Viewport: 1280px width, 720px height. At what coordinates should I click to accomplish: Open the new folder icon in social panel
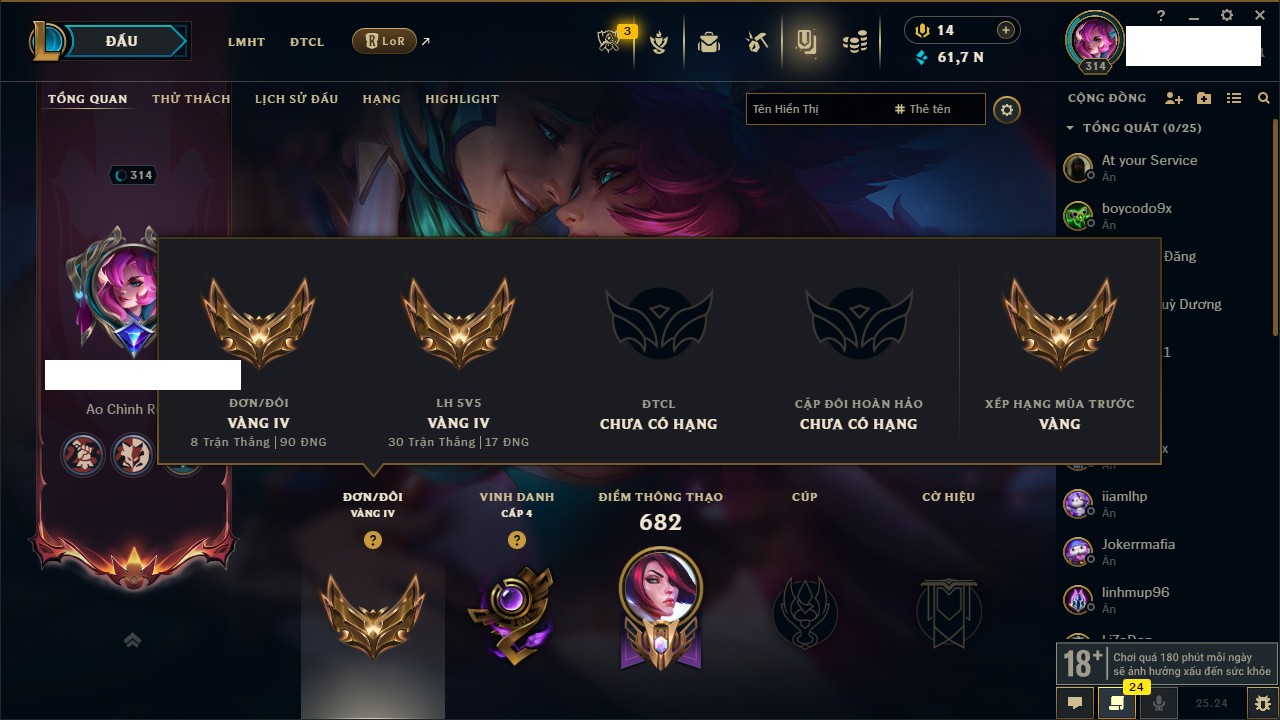click(x=1204, y=98)
